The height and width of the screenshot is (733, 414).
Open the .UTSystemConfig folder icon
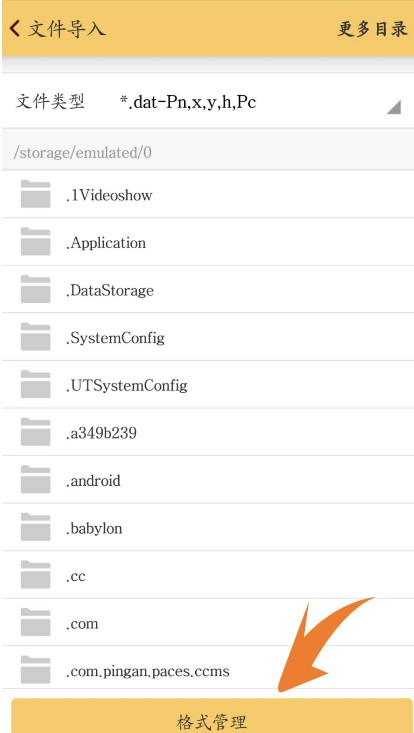click(x=36, y=384)
